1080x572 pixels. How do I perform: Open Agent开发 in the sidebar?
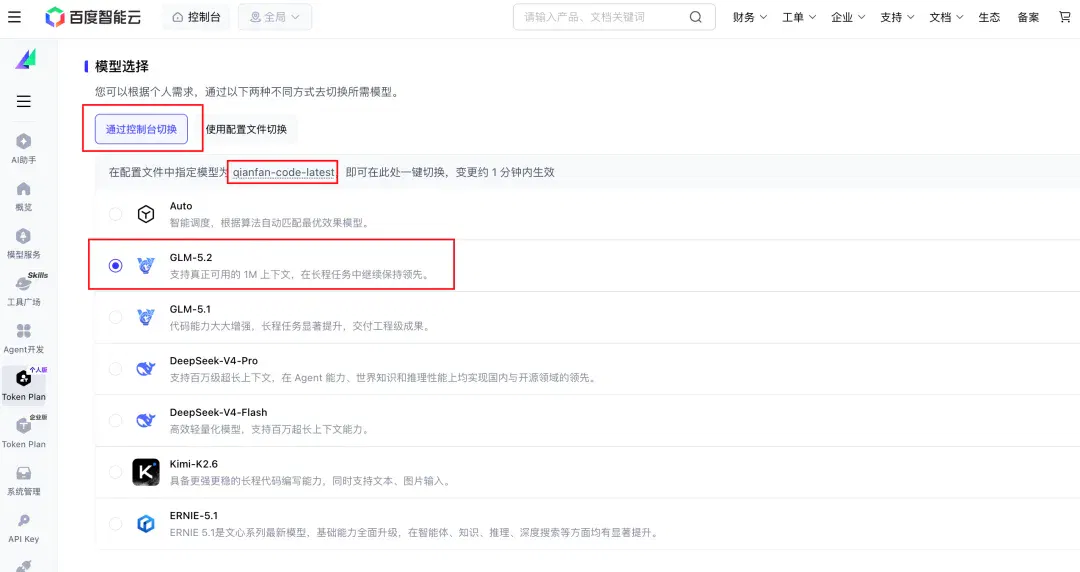coord(23,338)
